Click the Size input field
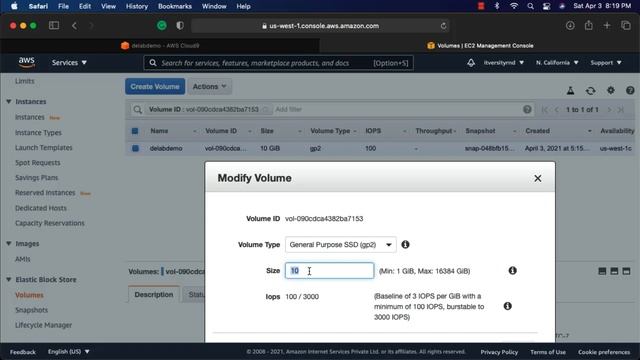The width and height of the screenshot is (640, 360). pos(329,271)
